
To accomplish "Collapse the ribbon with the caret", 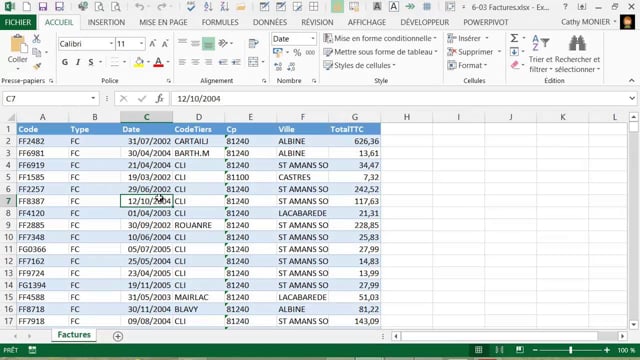I will coord(631,80).
